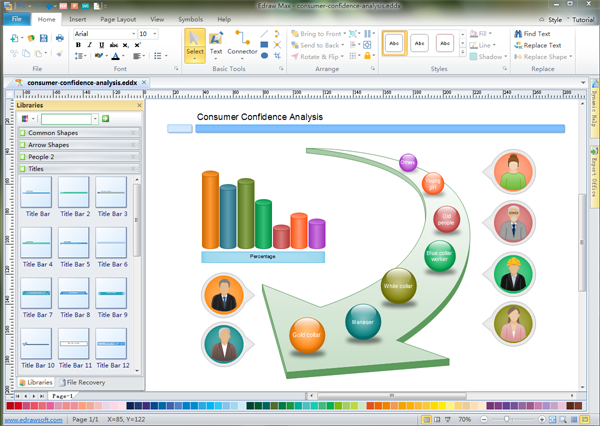Click the Strikethrough icon
Viewport: 600px width, 426px height.
[114, 45]
